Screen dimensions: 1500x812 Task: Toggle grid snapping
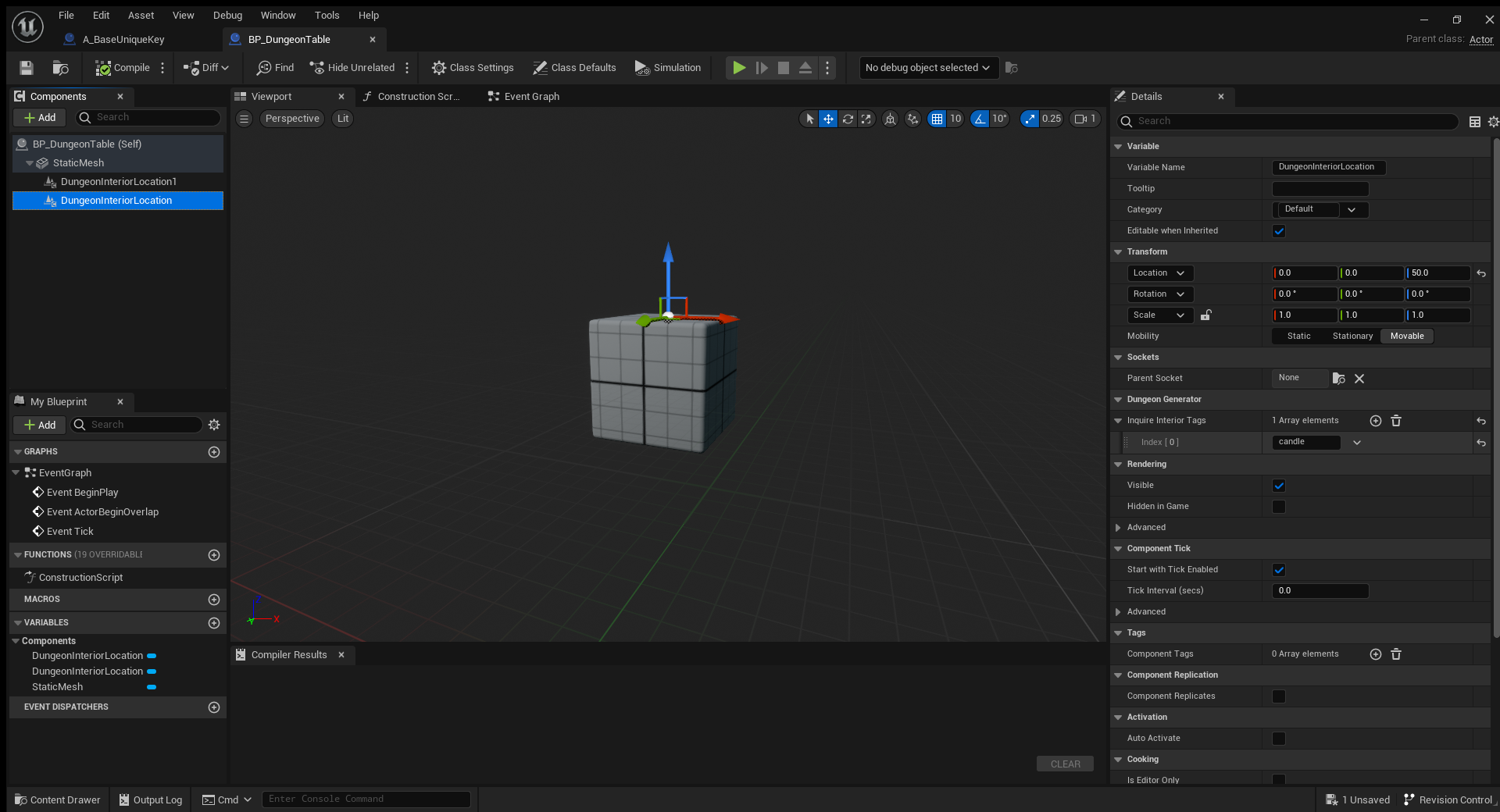(937, 119)
